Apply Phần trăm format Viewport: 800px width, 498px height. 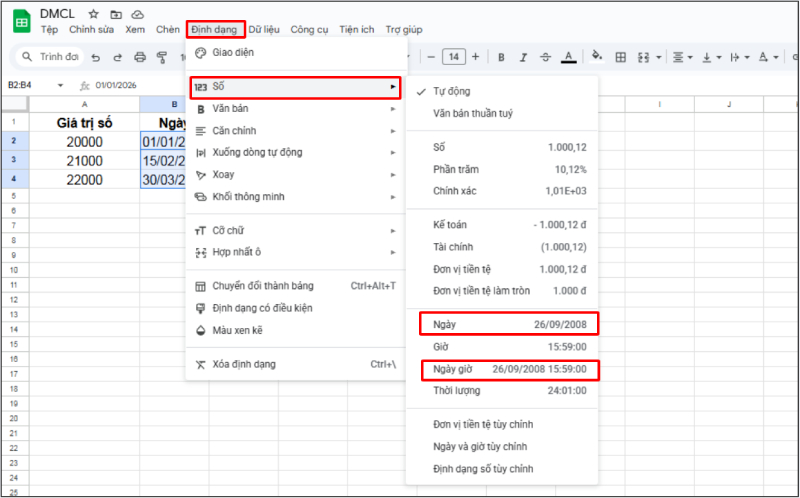[x=502, y=169]
